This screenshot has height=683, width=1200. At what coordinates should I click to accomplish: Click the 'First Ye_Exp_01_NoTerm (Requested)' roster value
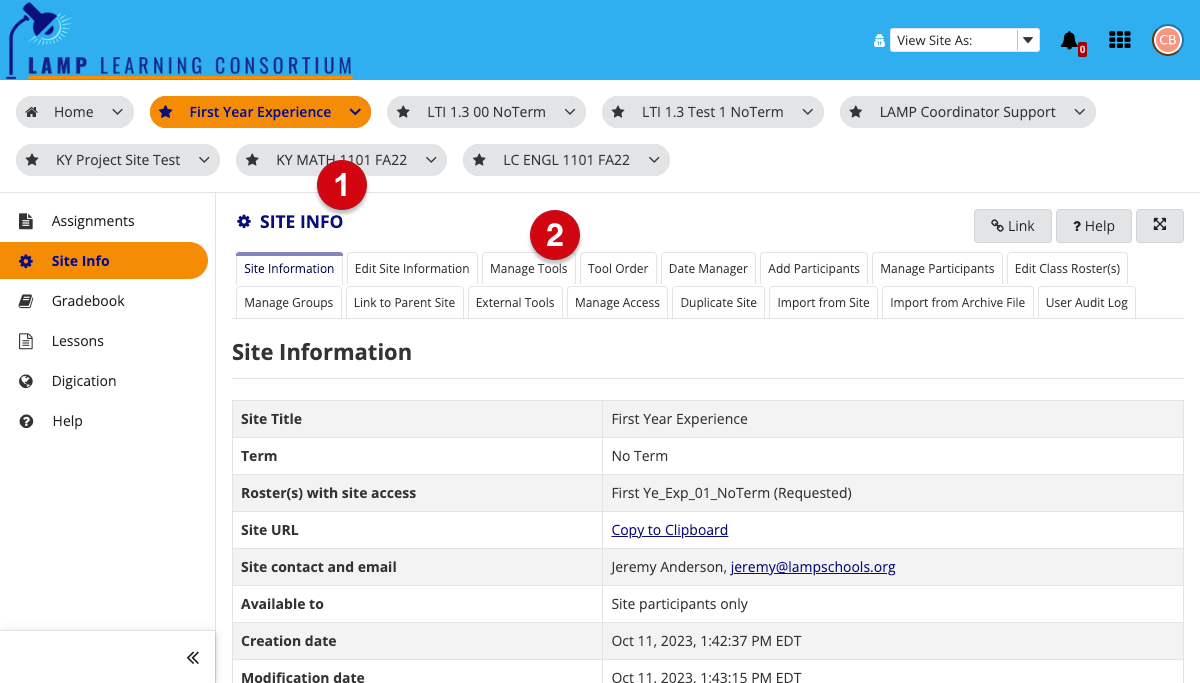(732, 493)
